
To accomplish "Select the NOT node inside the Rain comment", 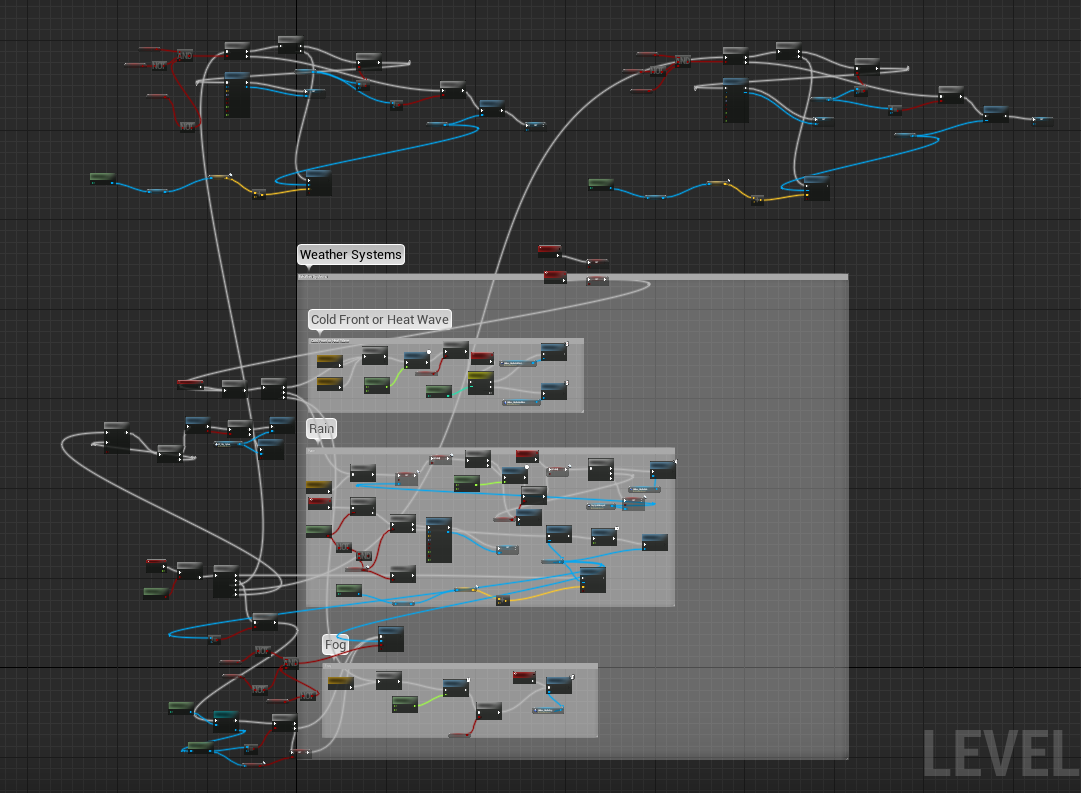I will pos(343,547).
